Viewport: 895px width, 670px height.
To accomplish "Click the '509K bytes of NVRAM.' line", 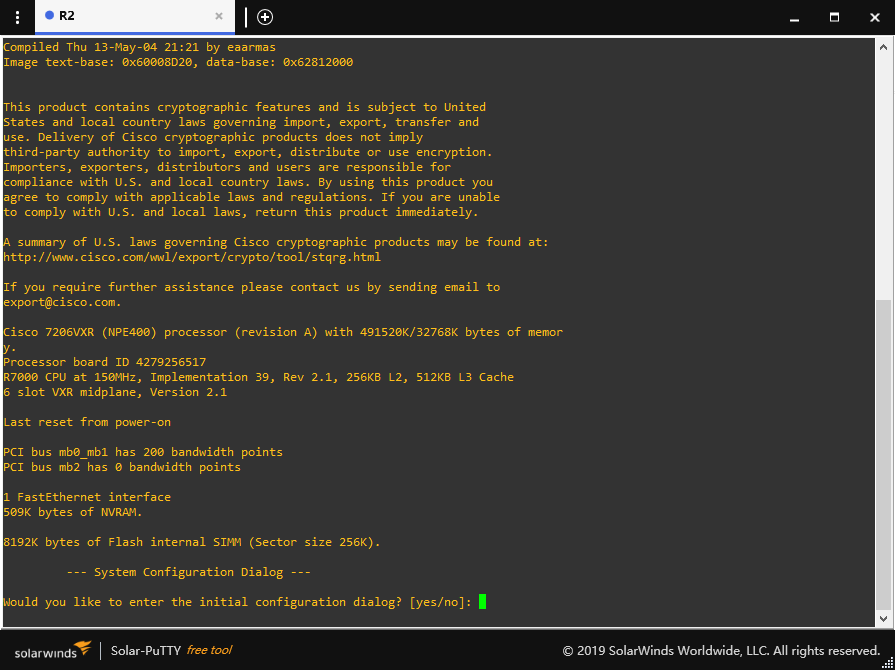I will click(72, 512).
